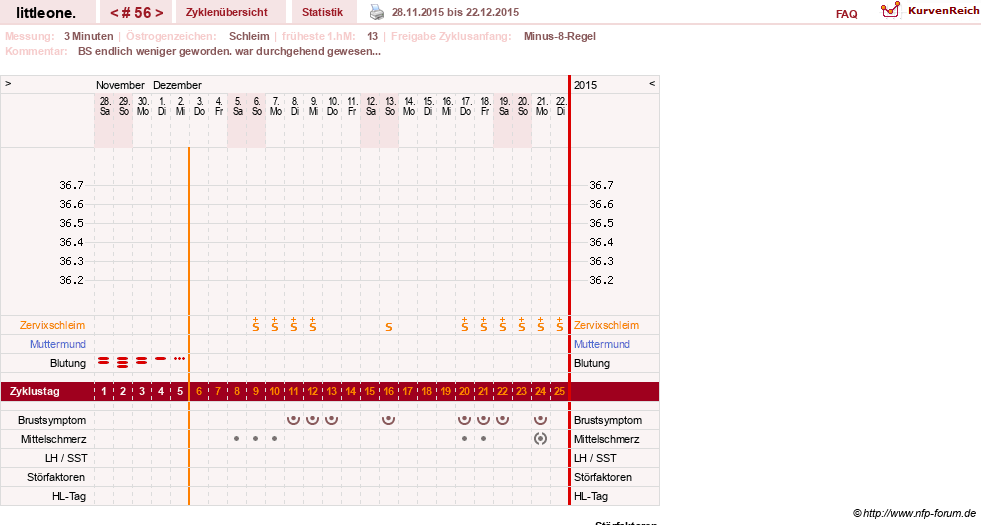Image resolution: width=981 pixels, height=525 pixels.
Task: Open the Zyklenübersicht tab
Action: pyautogui.click(x=226, y=12)
